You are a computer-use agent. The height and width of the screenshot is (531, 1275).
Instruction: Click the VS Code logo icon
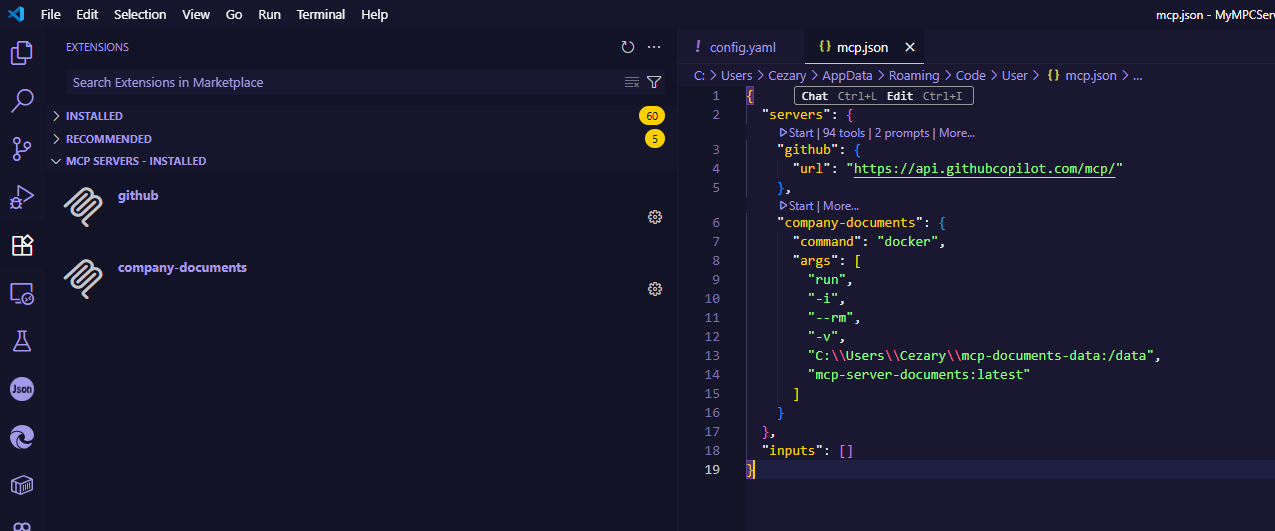click(15, 15)
